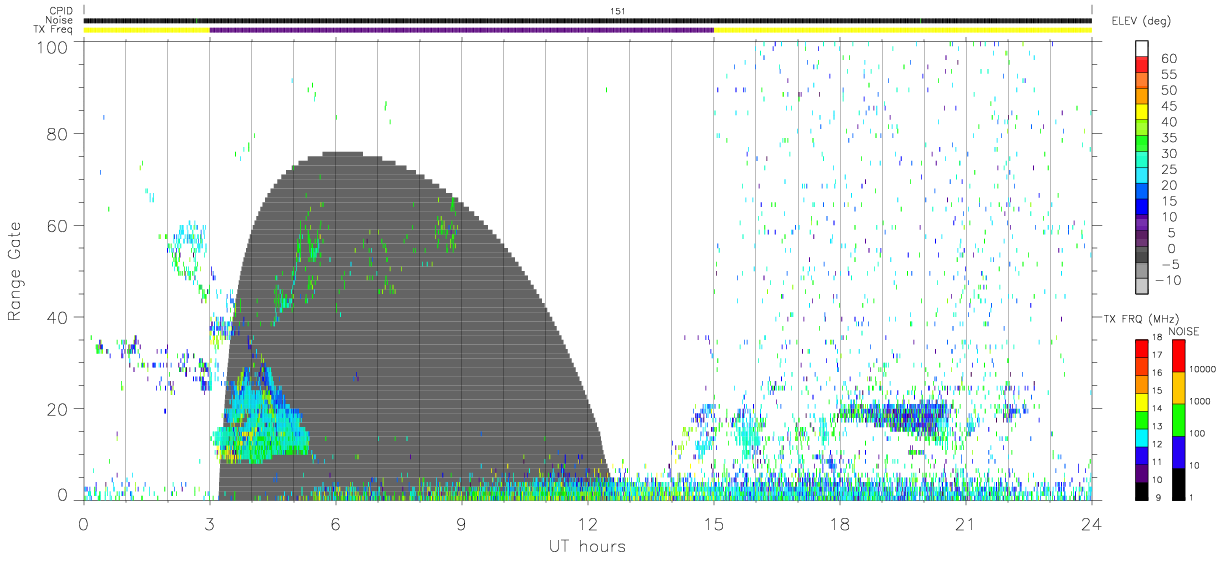Screen dimensions: 1228x567
Task: Click NOISE legend value '10000'
Action: (x=1202, y=369)
